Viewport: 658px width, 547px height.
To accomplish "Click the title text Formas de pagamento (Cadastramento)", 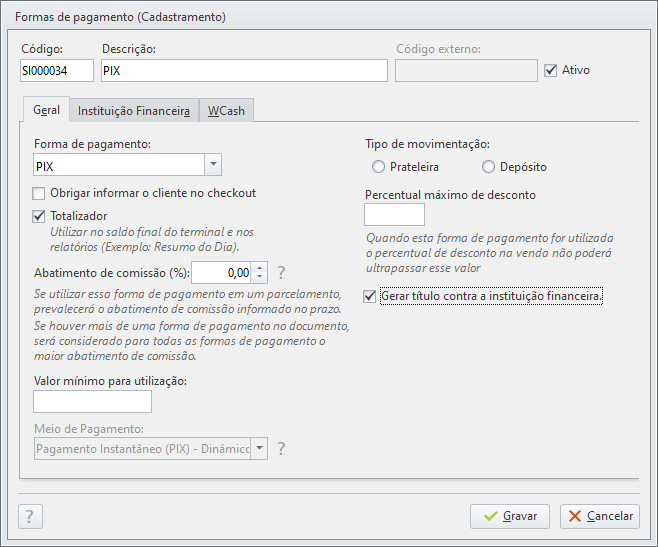I will point(120,17).
